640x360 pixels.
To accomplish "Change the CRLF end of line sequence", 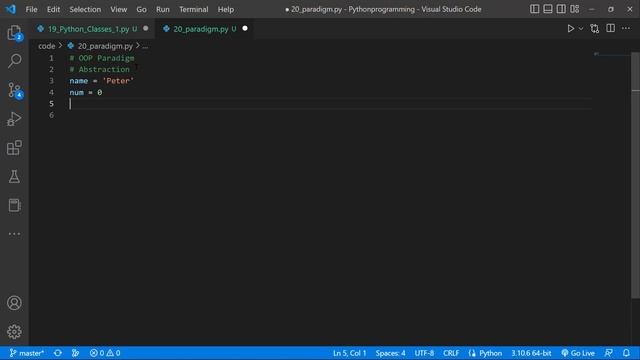I will click(451, 353).
